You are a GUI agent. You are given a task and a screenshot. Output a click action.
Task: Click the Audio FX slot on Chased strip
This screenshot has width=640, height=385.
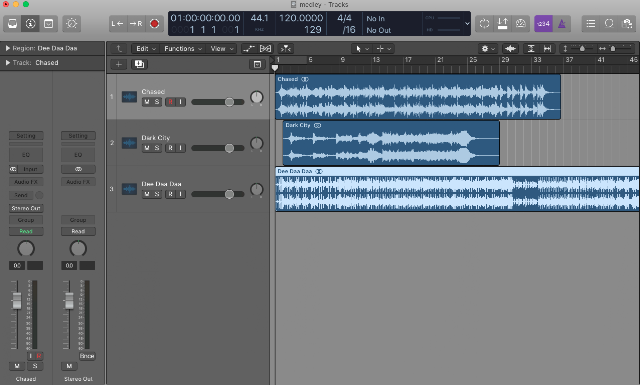[26, 182]
